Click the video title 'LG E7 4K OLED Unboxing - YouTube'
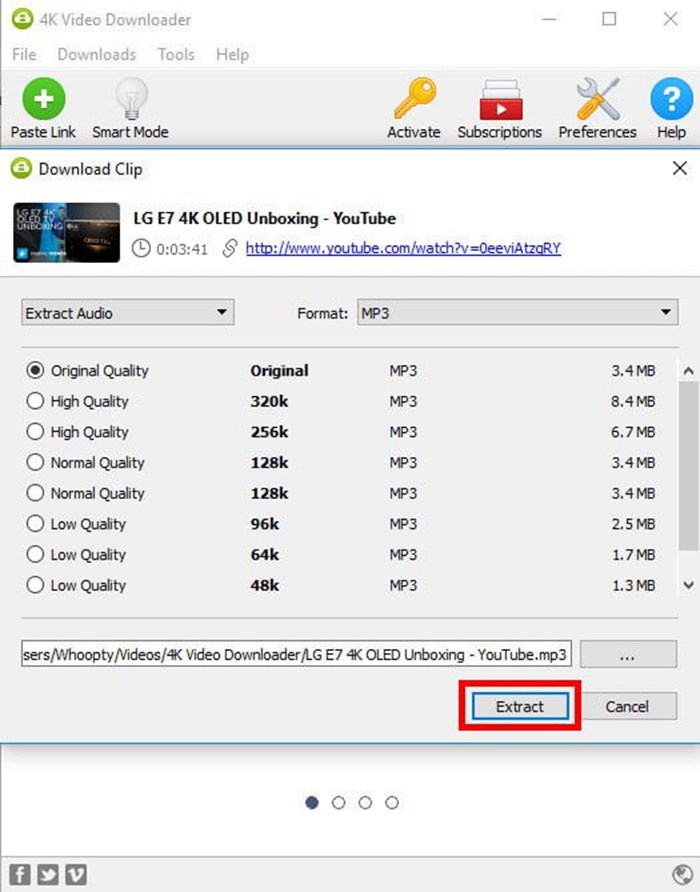The width and height of the screenshot is (700, 892). 265,218
